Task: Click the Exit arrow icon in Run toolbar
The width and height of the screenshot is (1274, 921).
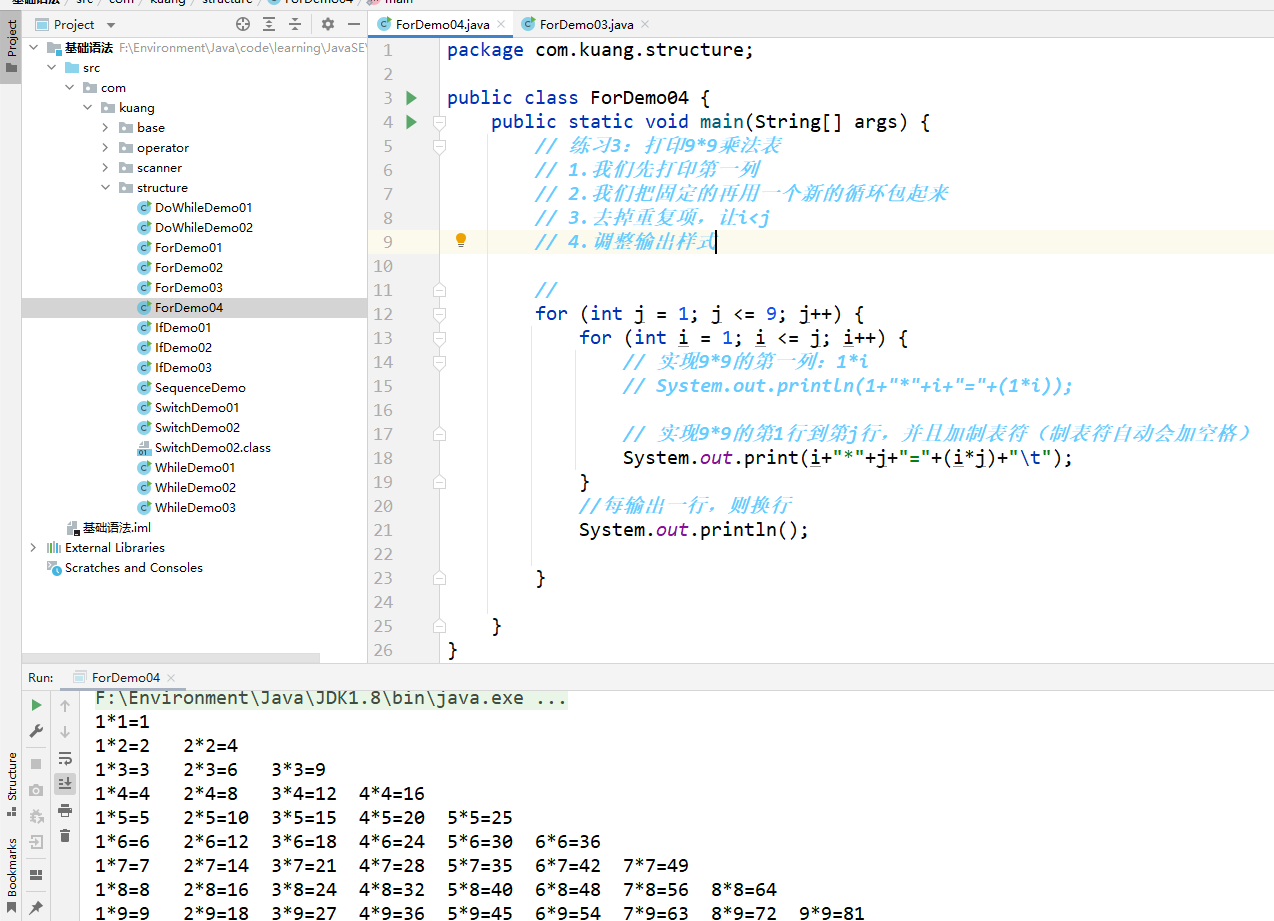Action: pos(37,842)
